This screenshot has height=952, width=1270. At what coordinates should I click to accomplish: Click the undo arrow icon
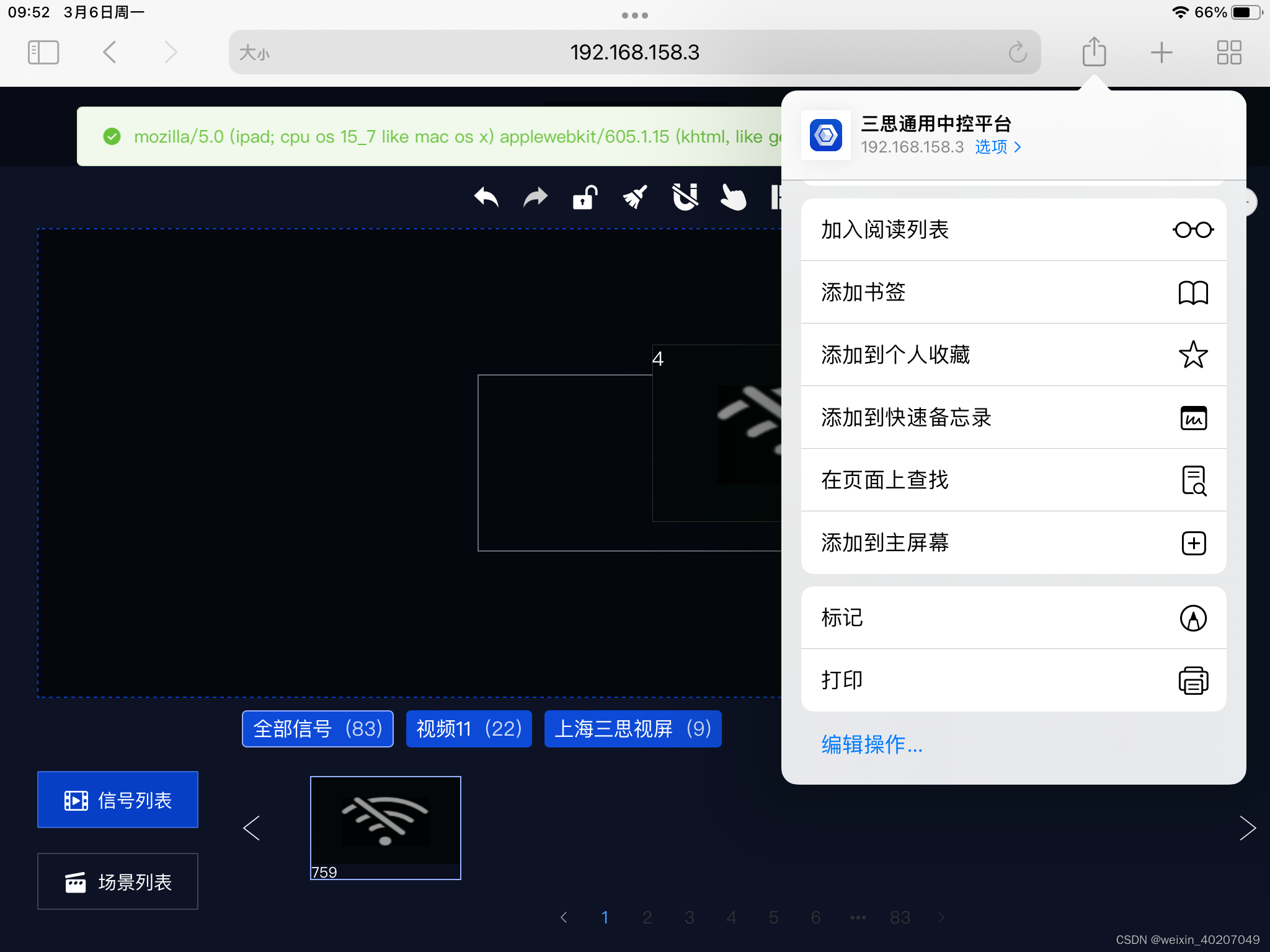pos(486,198)
